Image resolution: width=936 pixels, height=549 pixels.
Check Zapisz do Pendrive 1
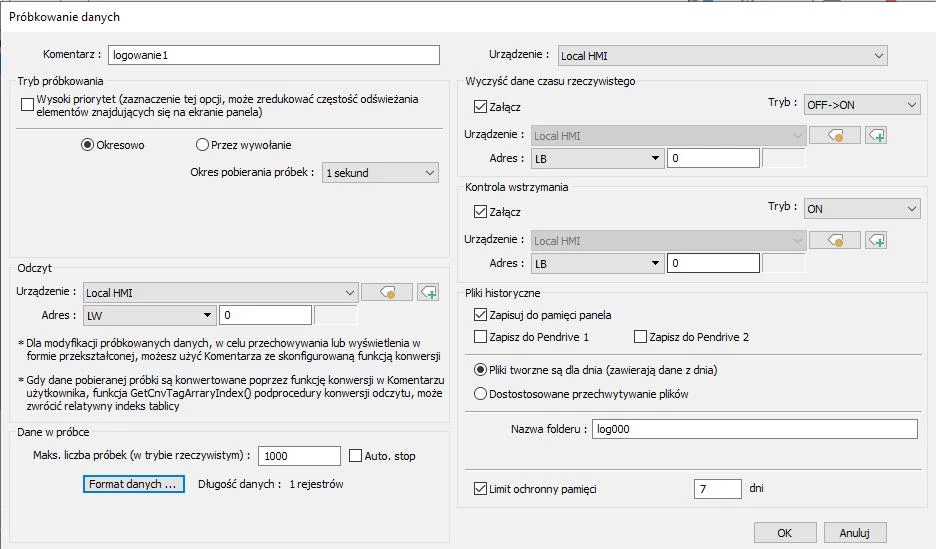[x=481, y=337]
